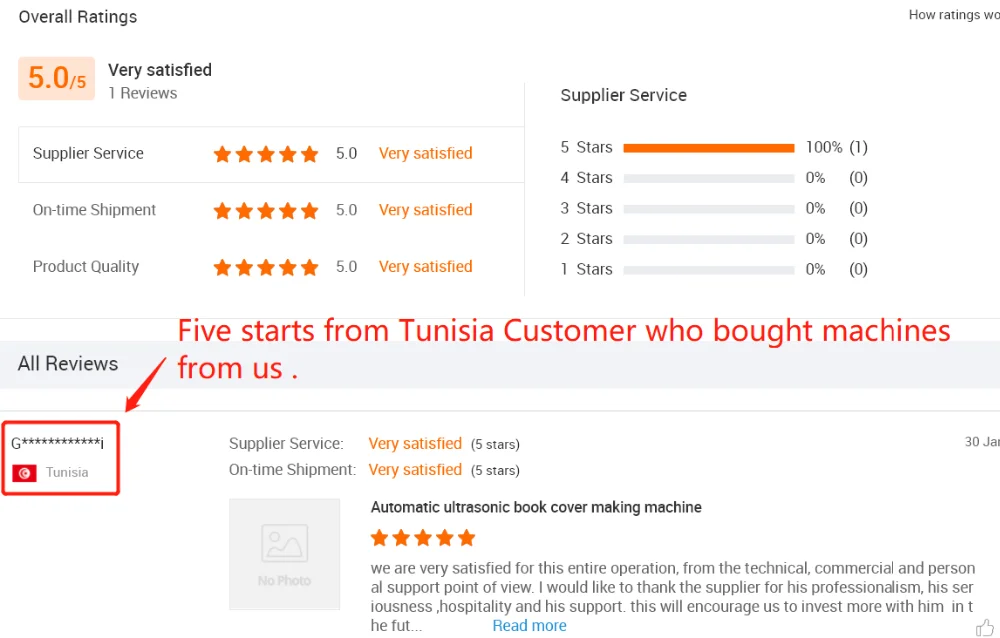Click the How ratings work link
This screenshot has height=638, width=1000.
[x=953, y=15]
